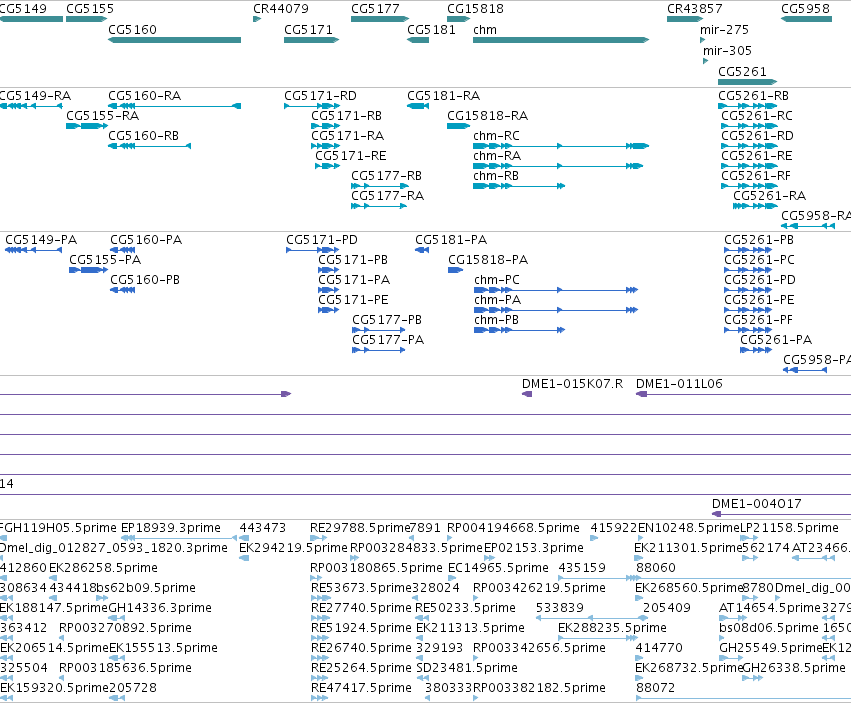The image size is (851, 703).
Task: Select protein CG5177-PB
Action: pos(379,330)
